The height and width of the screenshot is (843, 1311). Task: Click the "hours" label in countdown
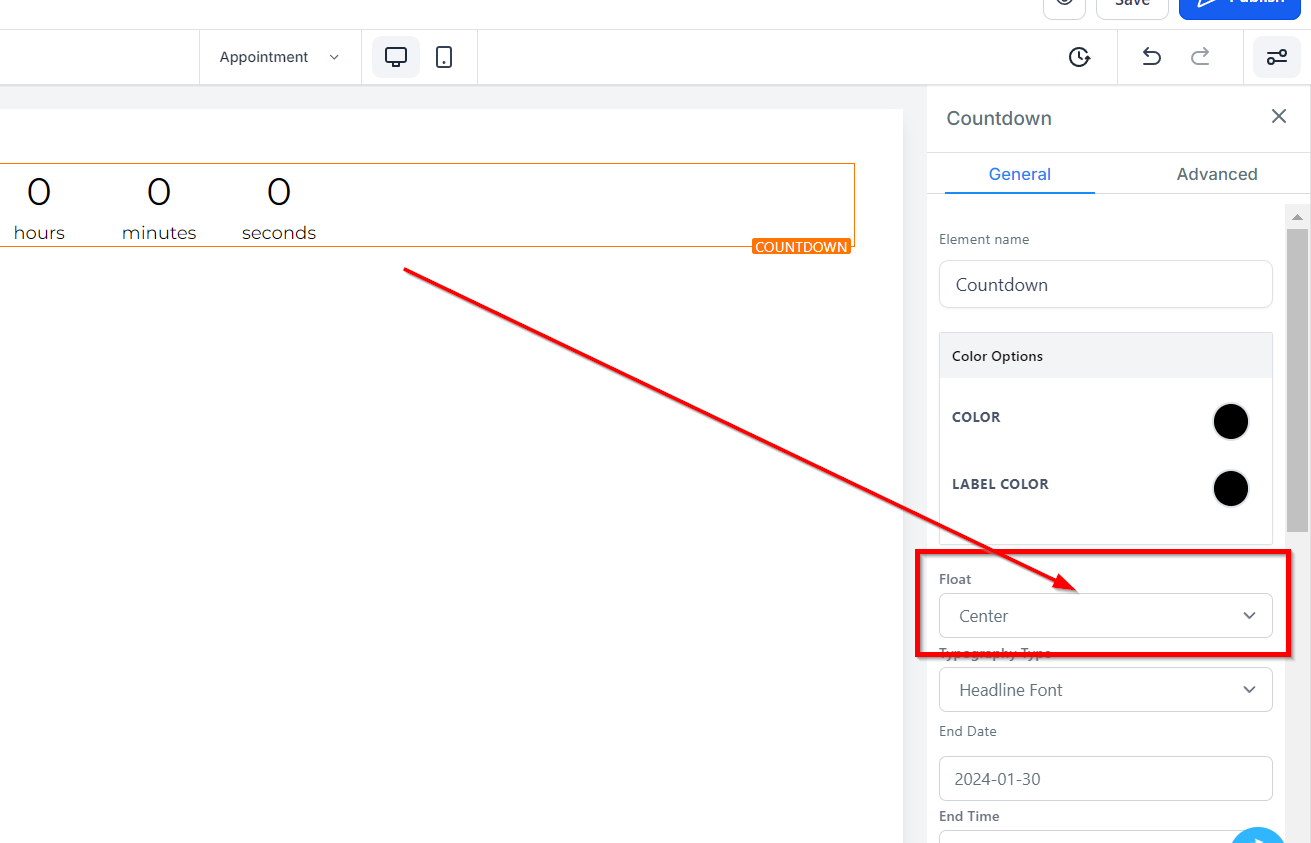pyautogui.click(x=39, y=233)
